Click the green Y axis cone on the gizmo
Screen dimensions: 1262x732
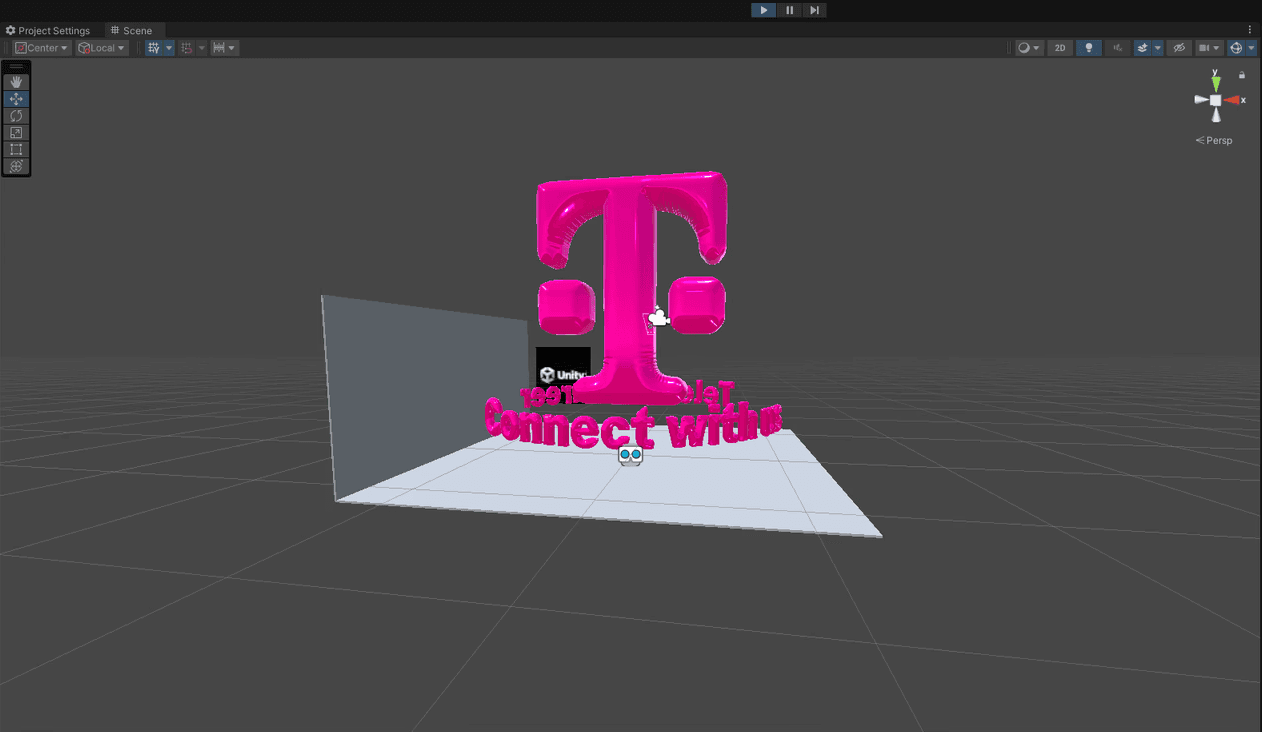(x=1216, y=82)
